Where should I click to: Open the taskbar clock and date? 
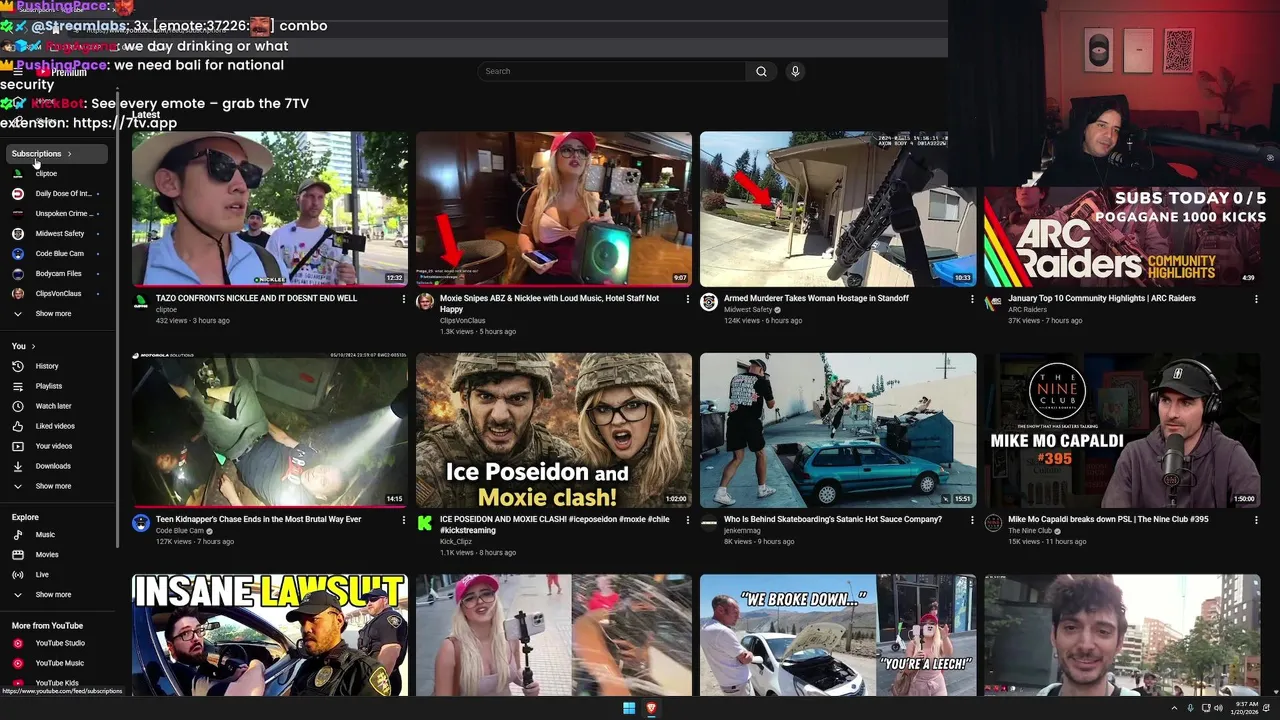coord(1246,708)
